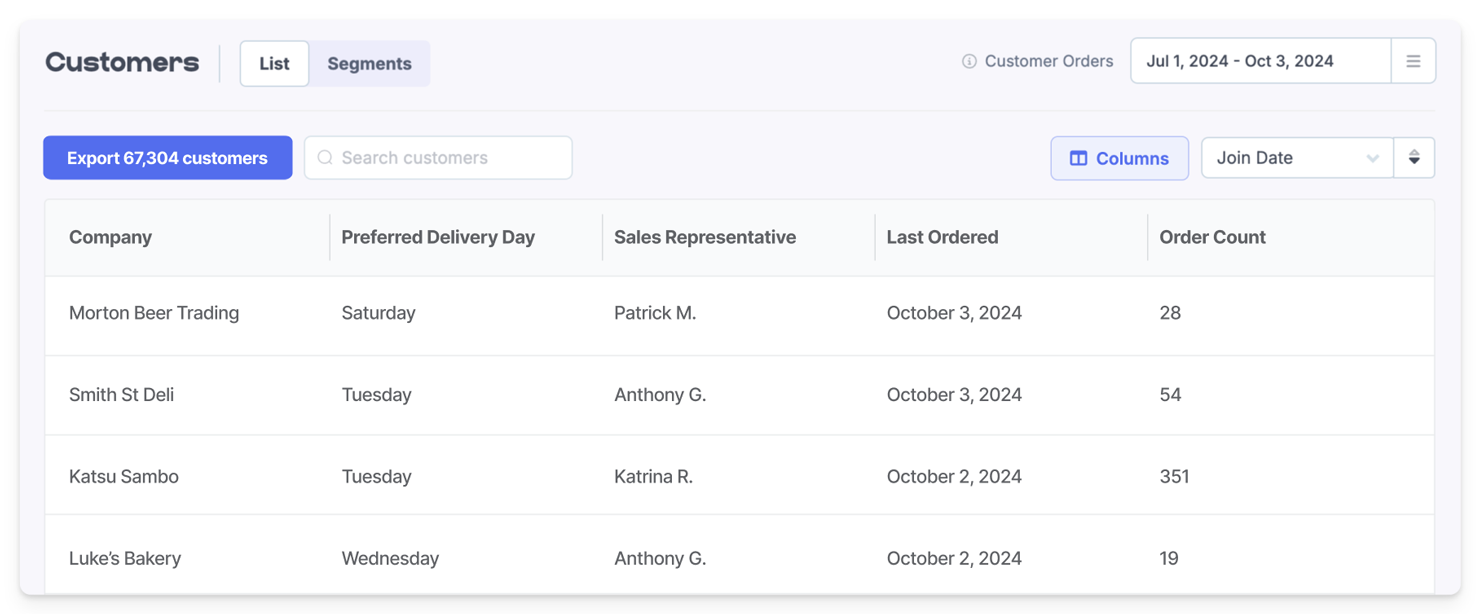Click the sort direction icon beside Join Date

click(1414, 157)
